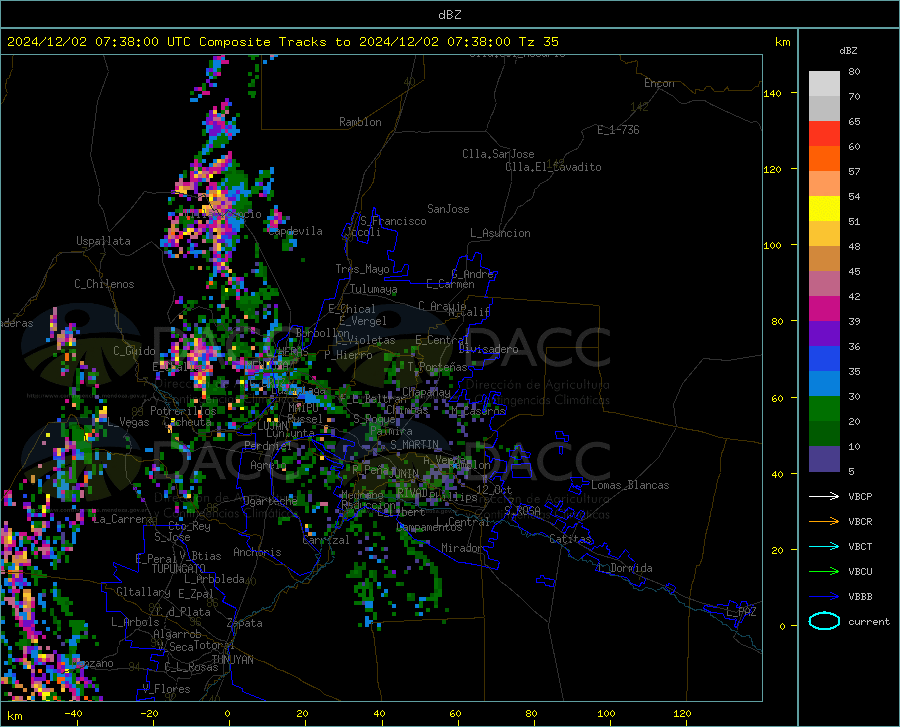This screenshot has height=727, width=900.
Task: Click the 'Potrerillos' map label
Action: click(183, 411)
